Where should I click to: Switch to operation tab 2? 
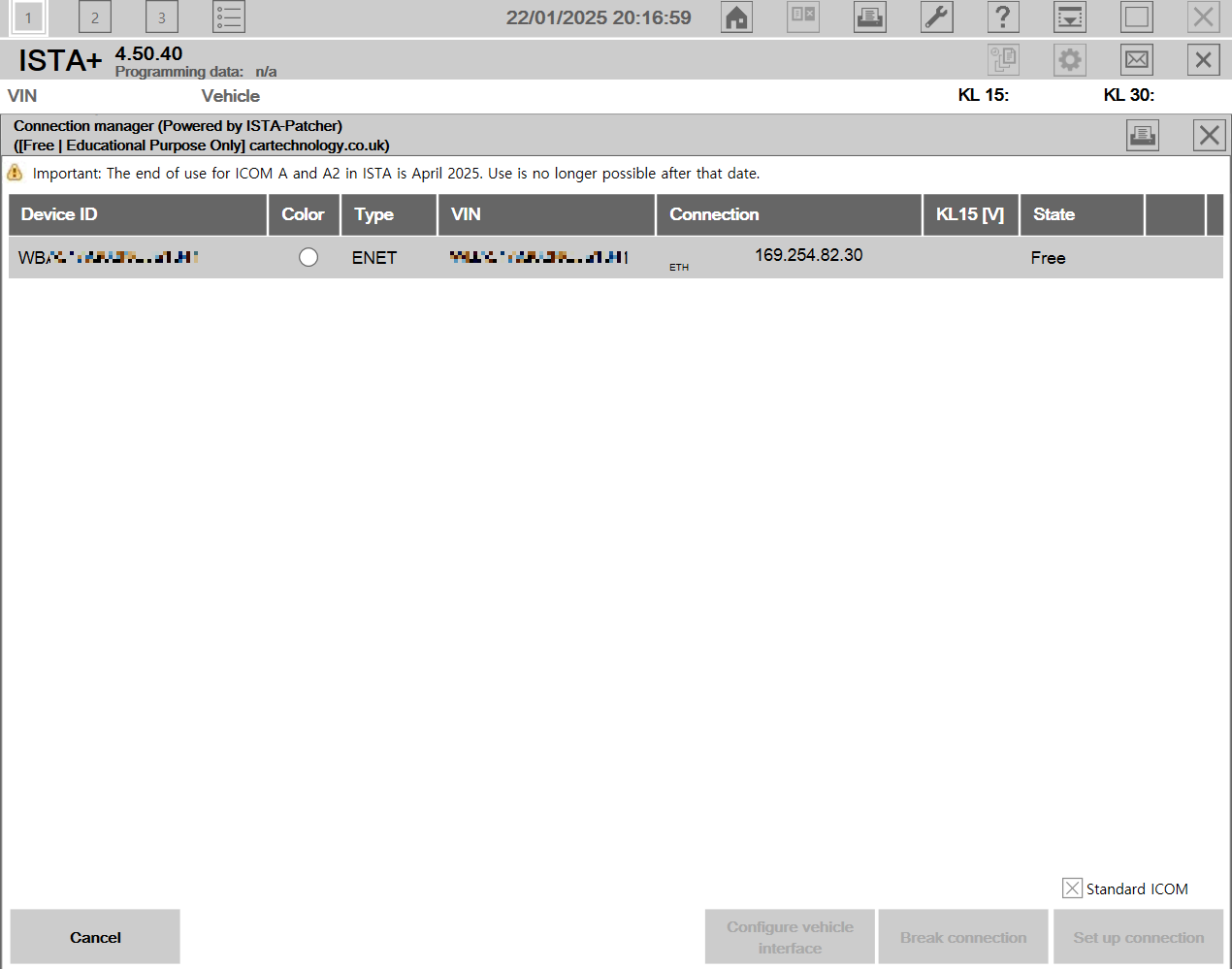click(95, 16)
